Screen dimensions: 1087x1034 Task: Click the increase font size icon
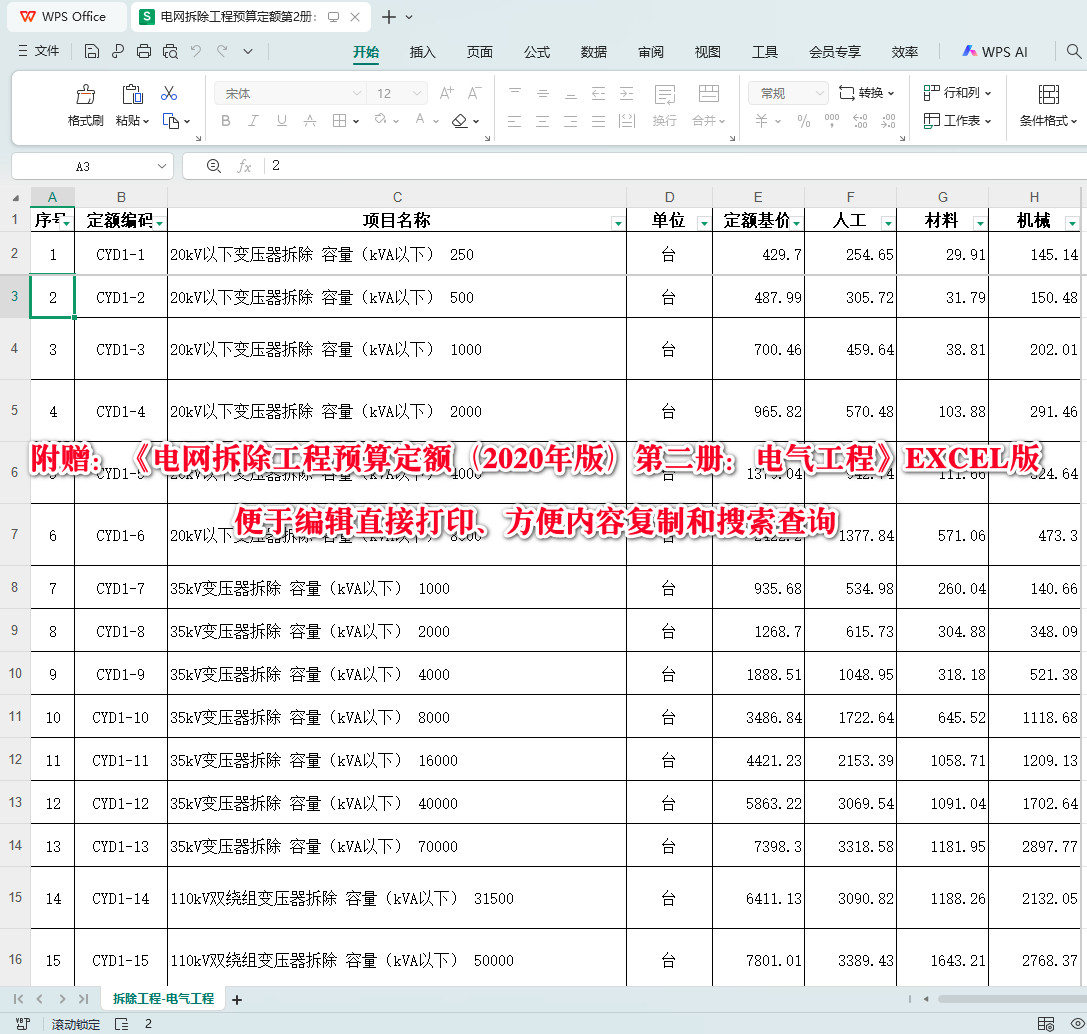click(446, 90)
